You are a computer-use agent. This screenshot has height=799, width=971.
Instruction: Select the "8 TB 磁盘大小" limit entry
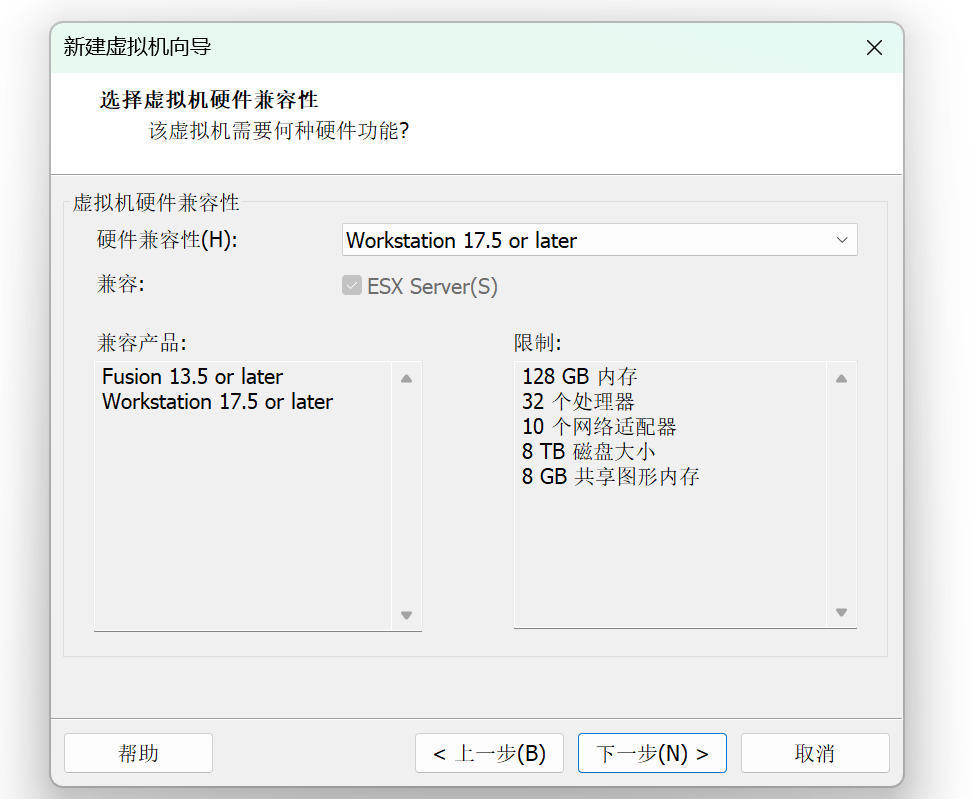pos(588,451)
